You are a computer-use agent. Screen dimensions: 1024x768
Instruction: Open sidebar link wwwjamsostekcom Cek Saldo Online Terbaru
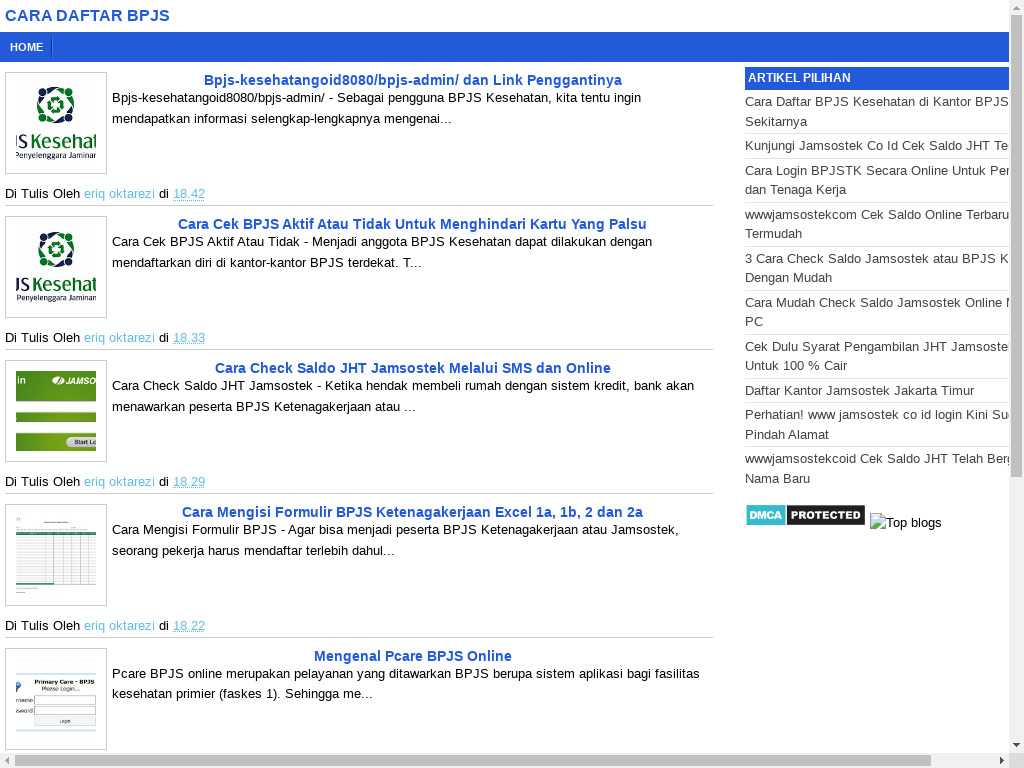click(x=876, y=224)
